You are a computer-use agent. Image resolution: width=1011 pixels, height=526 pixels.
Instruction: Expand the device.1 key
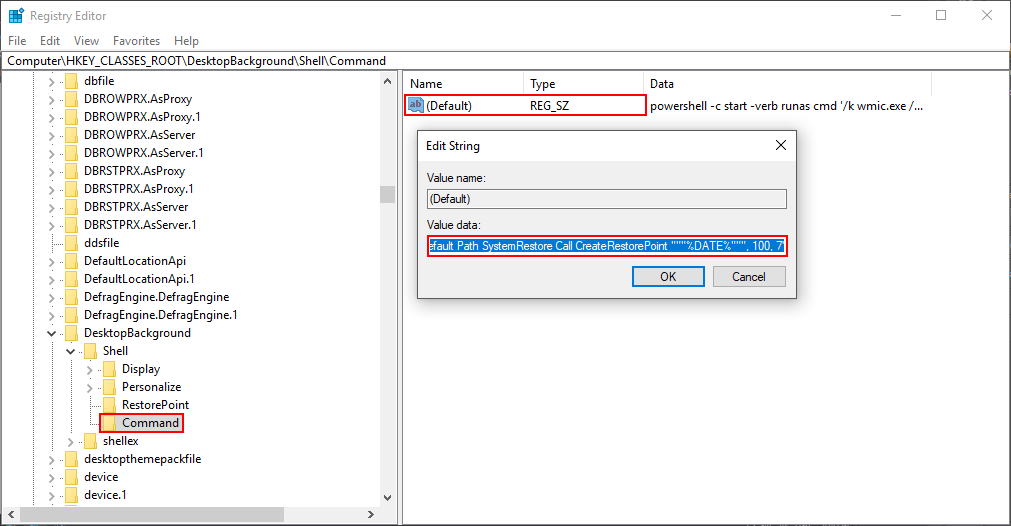(x=52, y=496)
